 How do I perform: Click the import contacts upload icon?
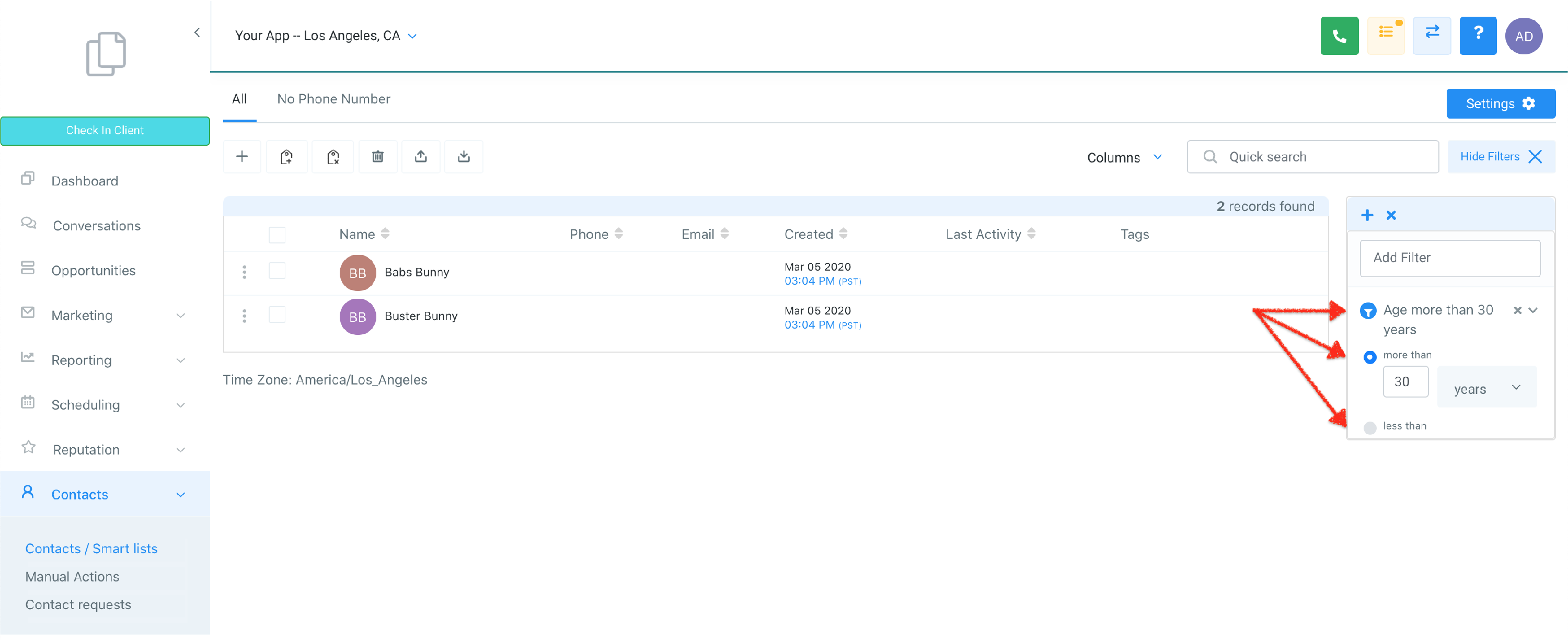421,157
